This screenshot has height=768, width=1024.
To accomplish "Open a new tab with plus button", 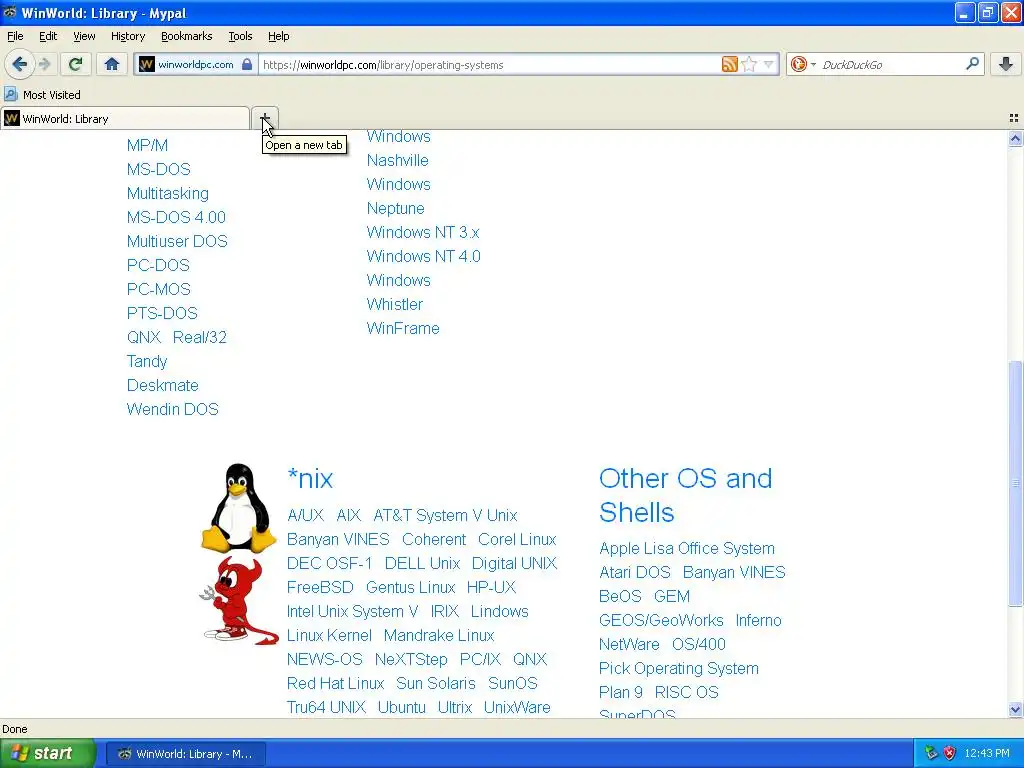I will [x=264, y=118].
